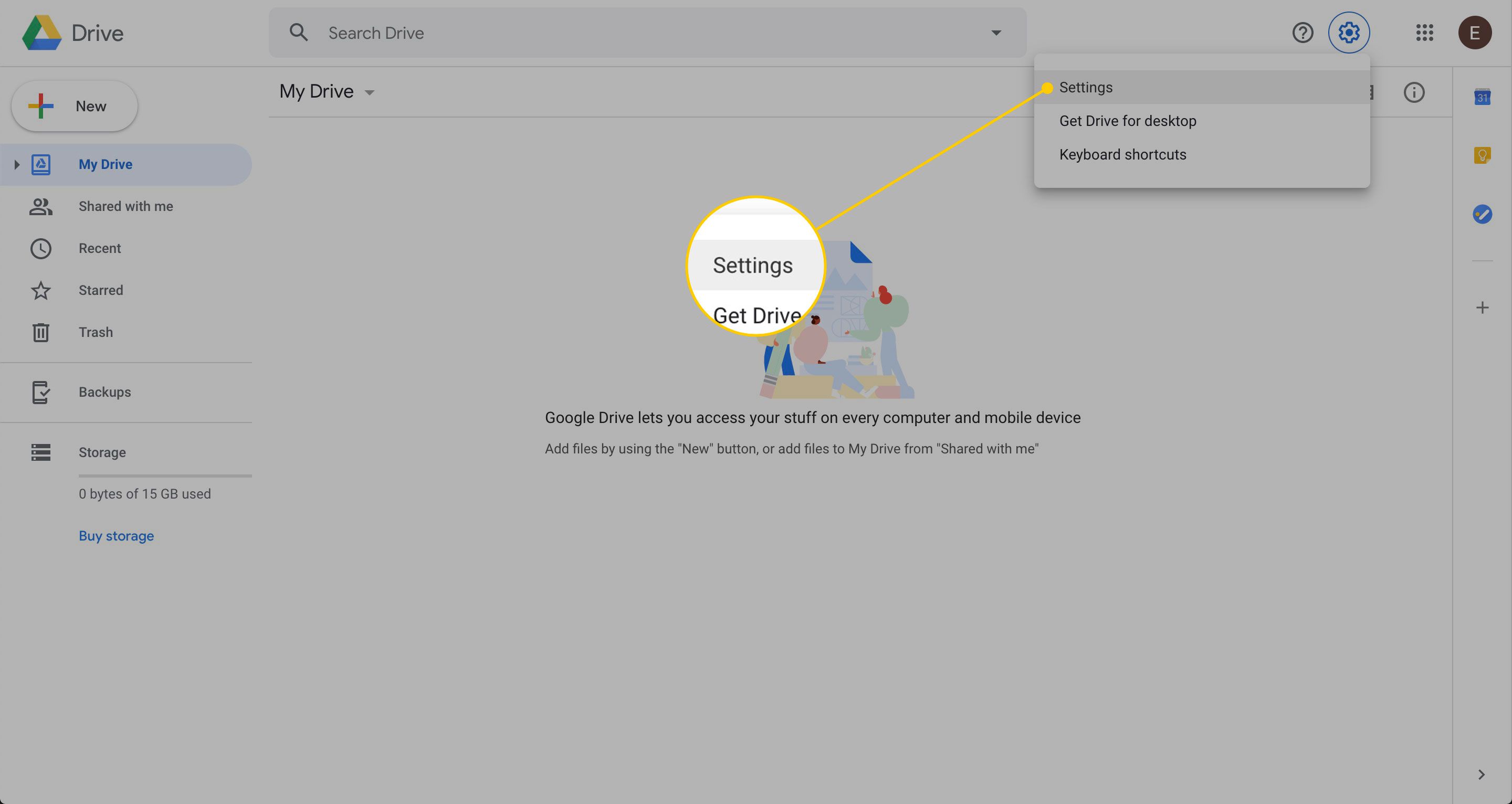
Task: Open the Starred section
Action: [x=125, y=291]
